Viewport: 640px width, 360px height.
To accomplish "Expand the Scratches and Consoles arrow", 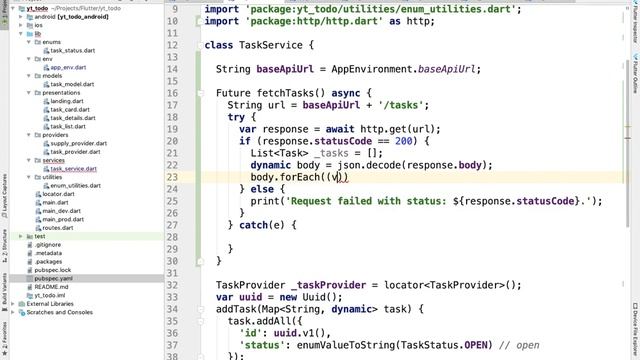I will pos(13,312).
